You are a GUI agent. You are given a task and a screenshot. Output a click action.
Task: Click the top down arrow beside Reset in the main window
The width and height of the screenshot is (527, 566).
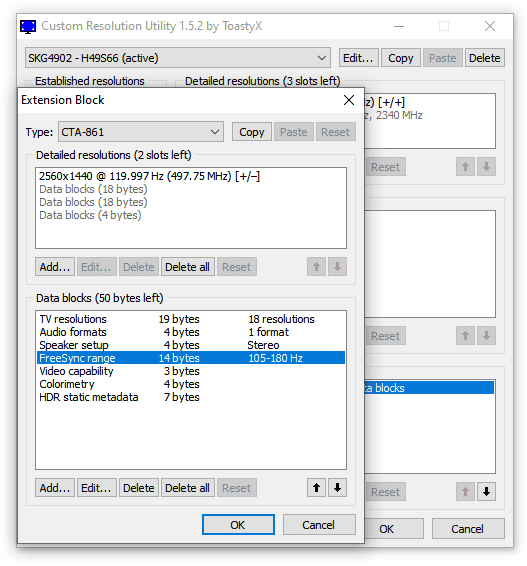pyautogui.click(x=486, y=167)
